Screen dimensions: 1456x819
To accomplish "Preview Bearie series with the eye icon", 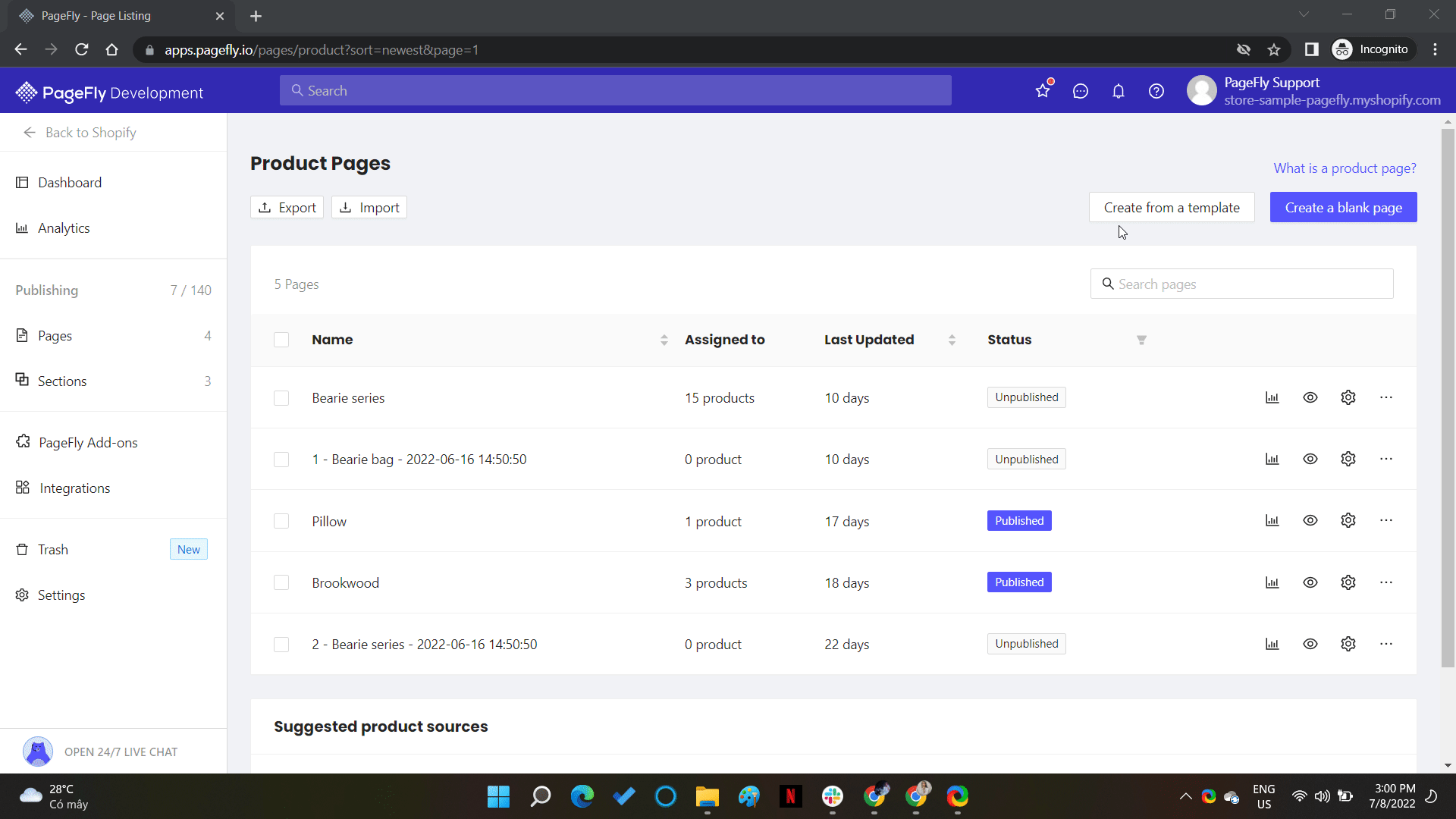I will point(1310,397).
